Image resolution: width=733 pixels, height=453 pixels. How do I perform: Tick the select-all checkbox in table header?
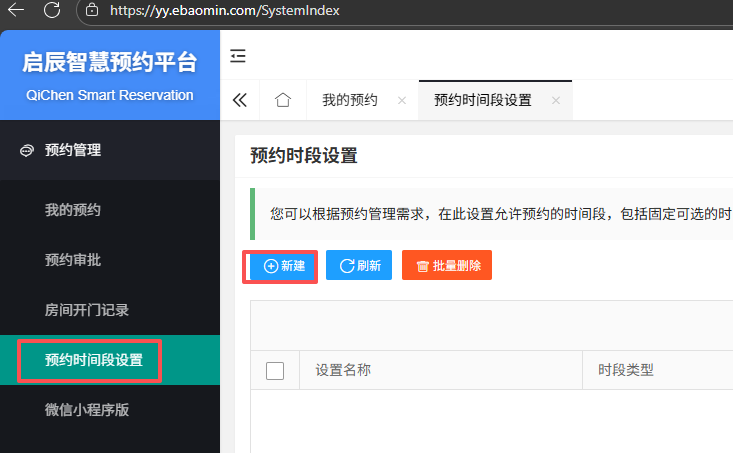(275, 371)
